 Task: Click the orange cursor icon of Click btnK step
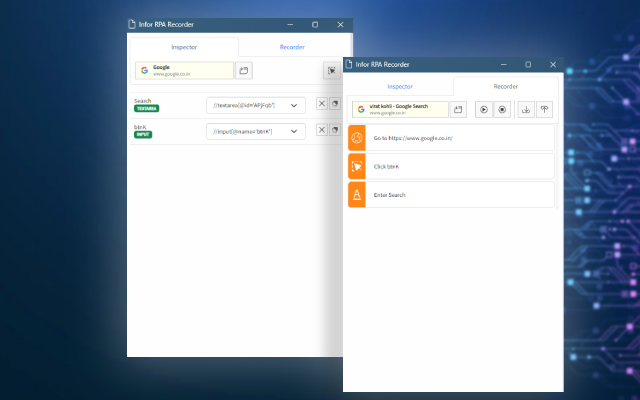click(357, 167)
